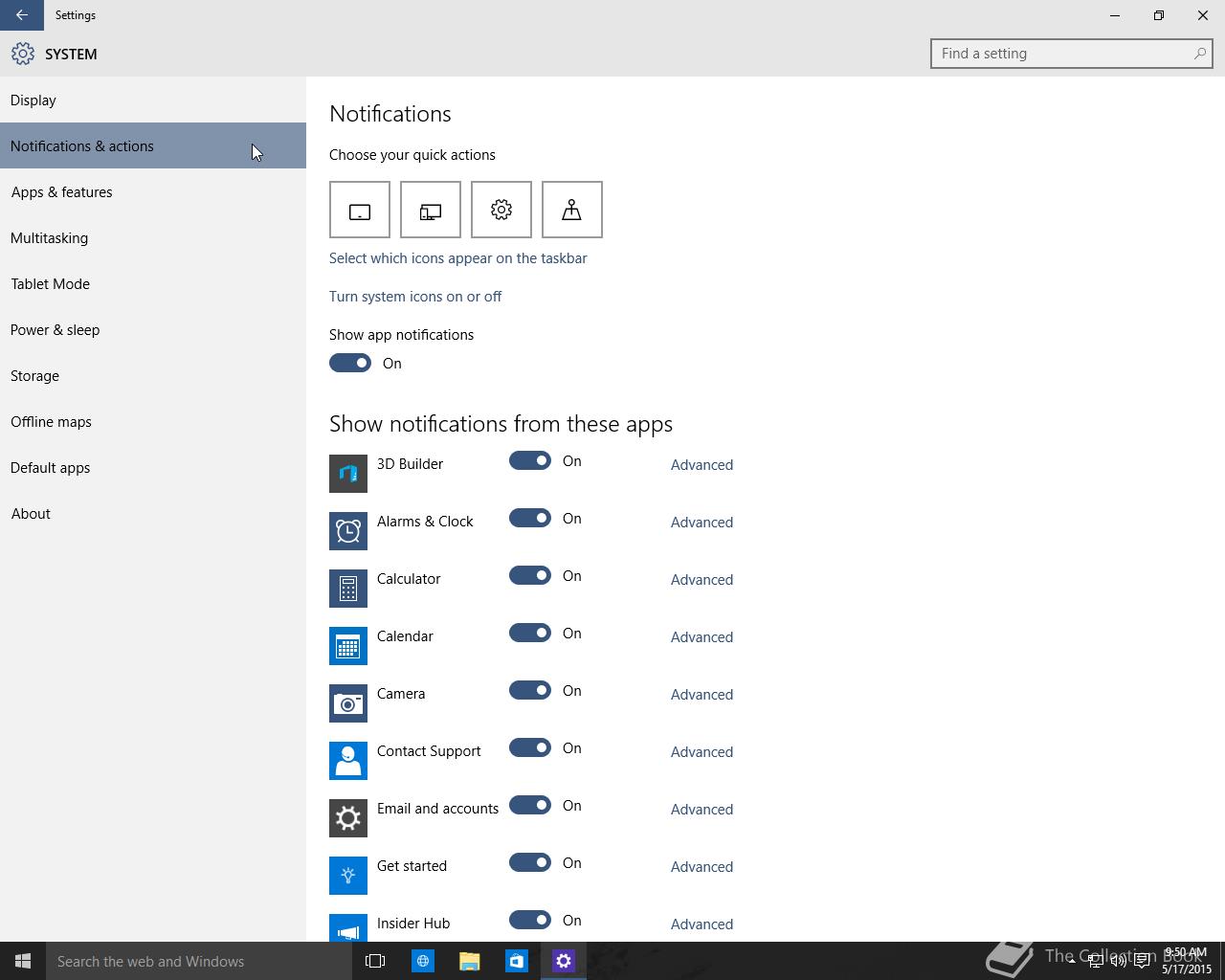Click the Calculator app icon
The height and width of the screenshot is (980, 1225).
point(348,589)
